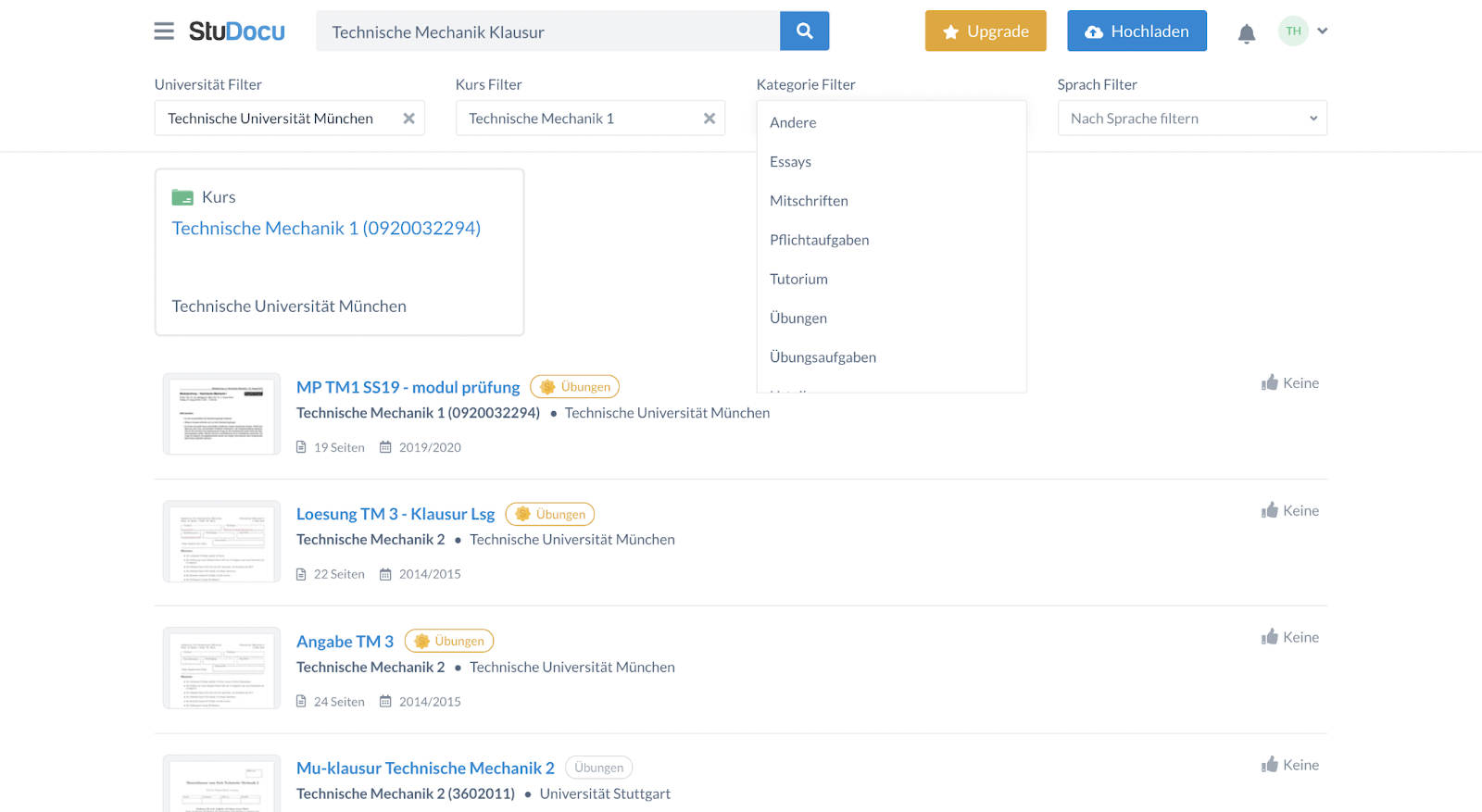Viewport: 1482px width, 812px height.
Task: Click Technische Mechanik 2 under Angabe TM 3
Action: pos(370,667)
